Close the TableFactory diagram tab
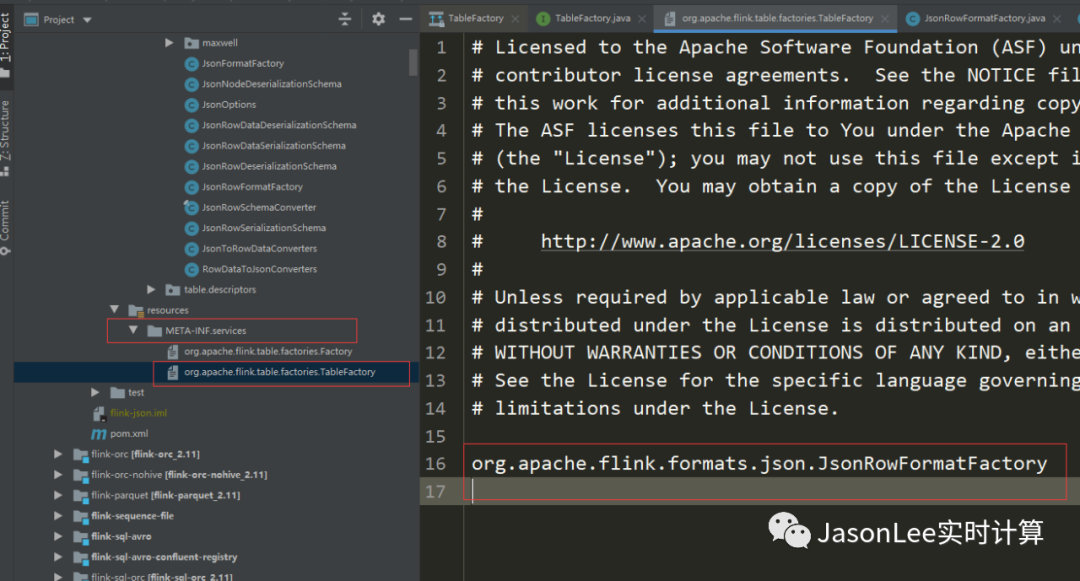The width and height of the screenshot is (1080, 581). pyautogui.click(x=515, y=19)
